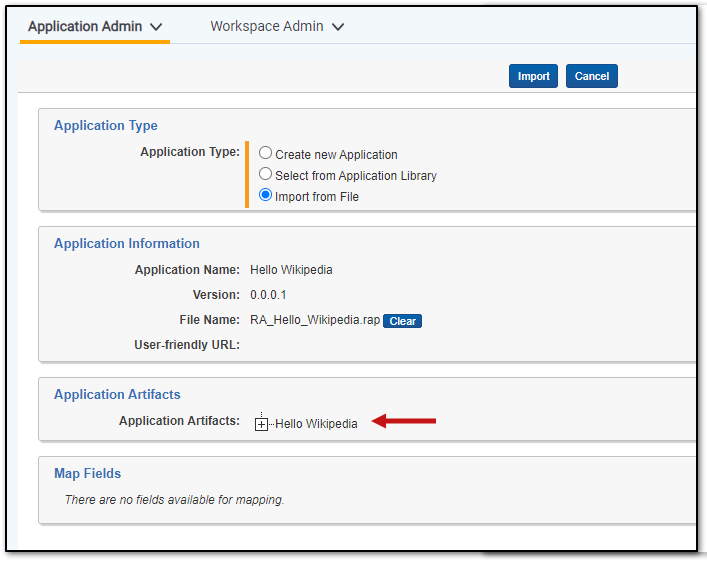Click the File Name label
Viewport: 707px width, 561px height.
tap(210, 320)
